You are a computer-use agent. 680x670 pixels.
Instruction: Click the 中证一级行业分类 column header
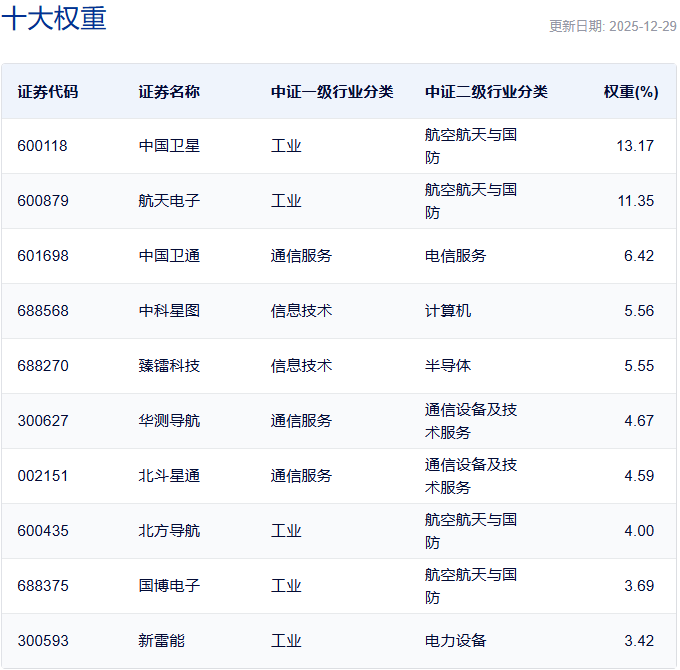[331, 91]
